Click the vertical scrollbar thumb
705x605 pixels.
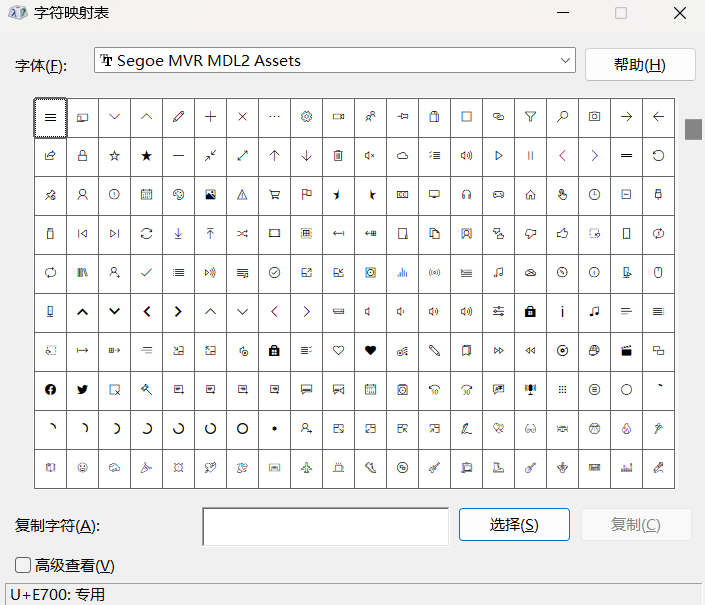693,129
